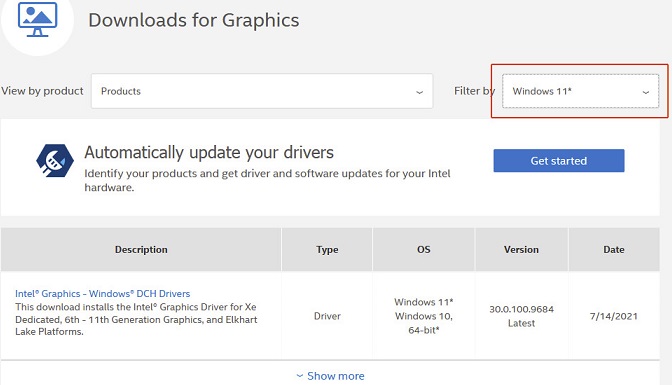Click the Products dropdown chevron arrow
Screen dimensions: 672x385
pos(420,92)
